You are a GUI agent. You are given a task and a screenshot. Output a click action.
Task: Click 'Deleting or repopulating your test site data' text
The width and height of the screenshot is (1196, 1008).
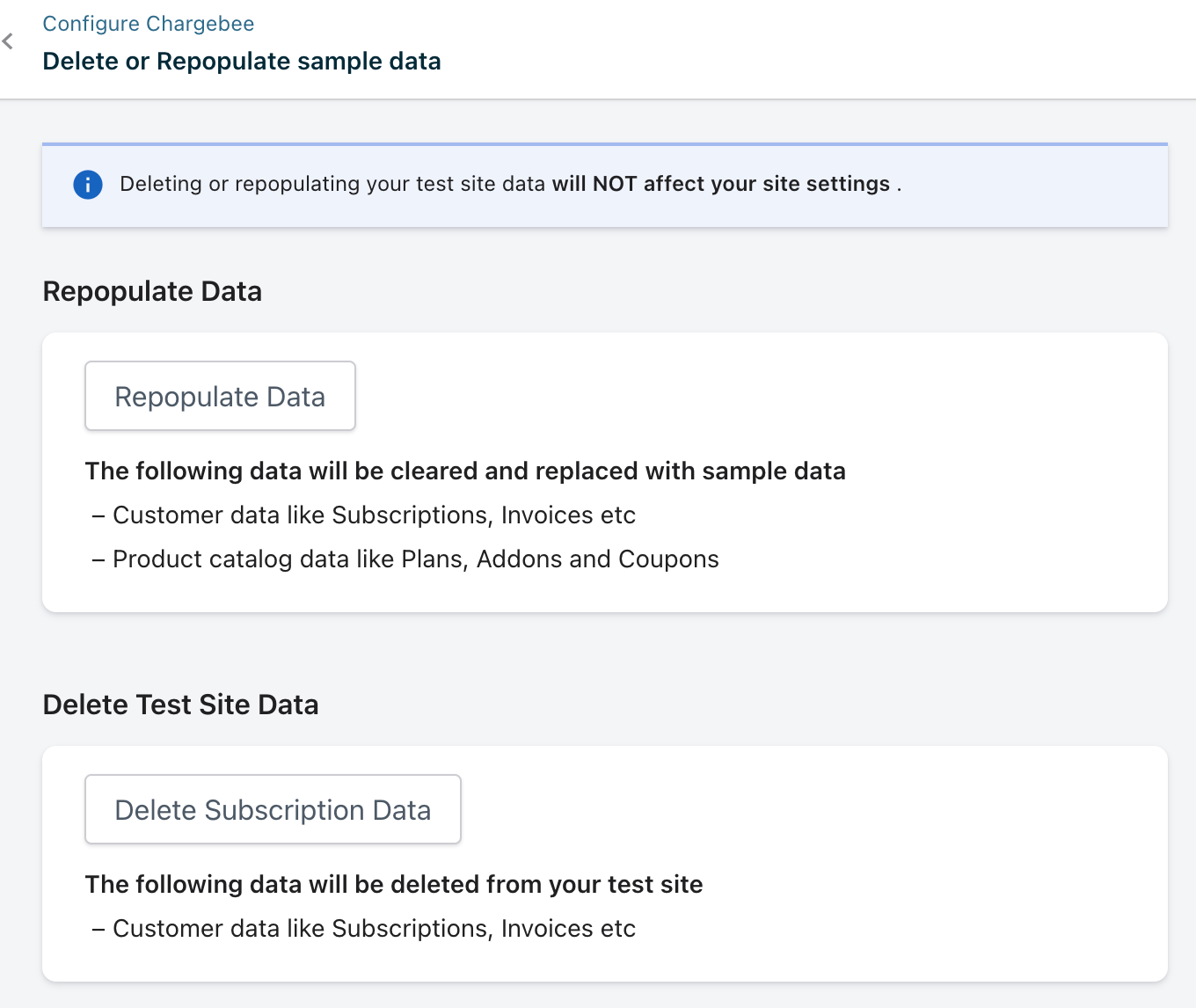point(332,184)
